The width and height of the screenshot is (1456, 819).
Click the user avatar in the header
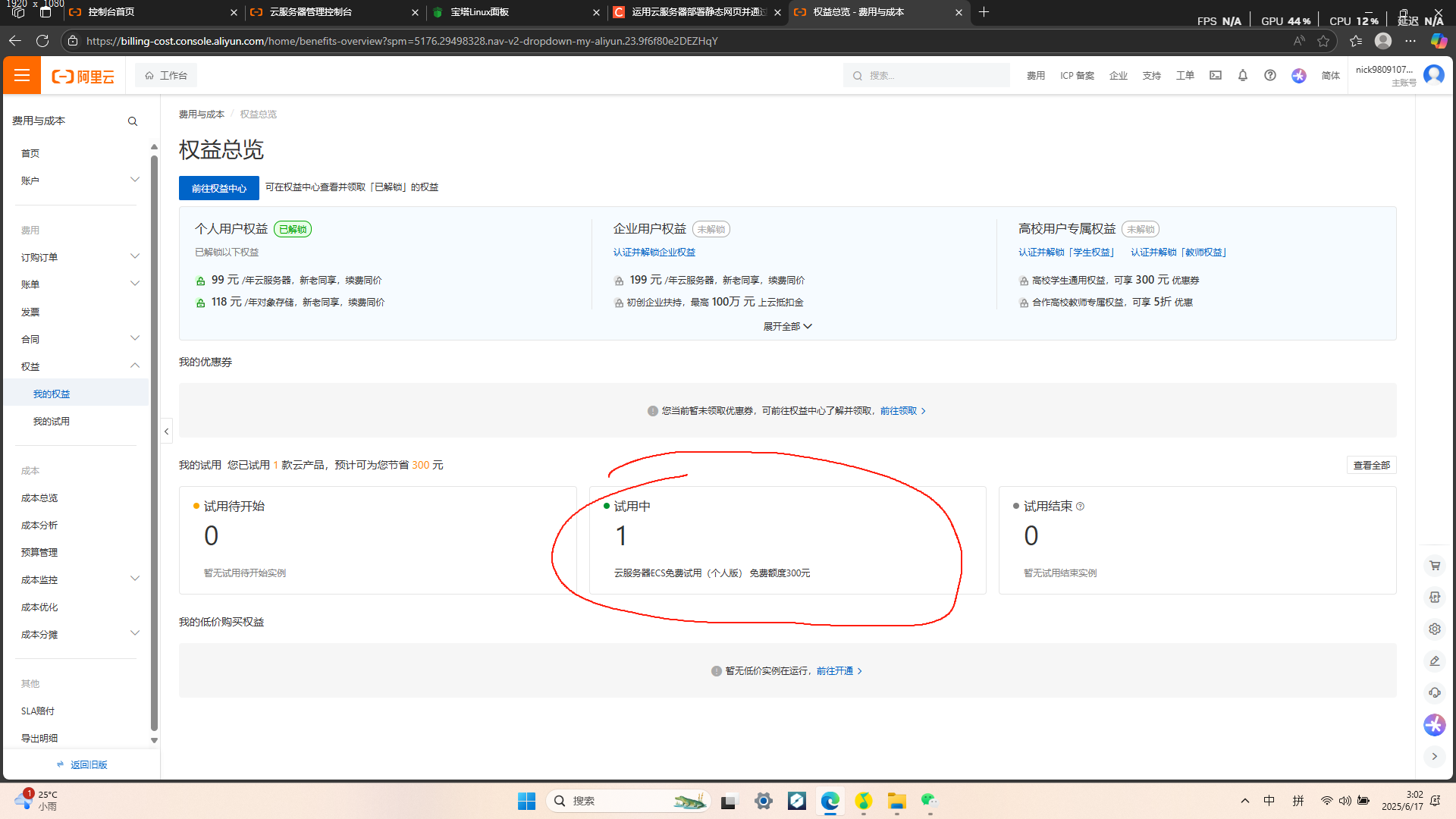click(1434, 74)
